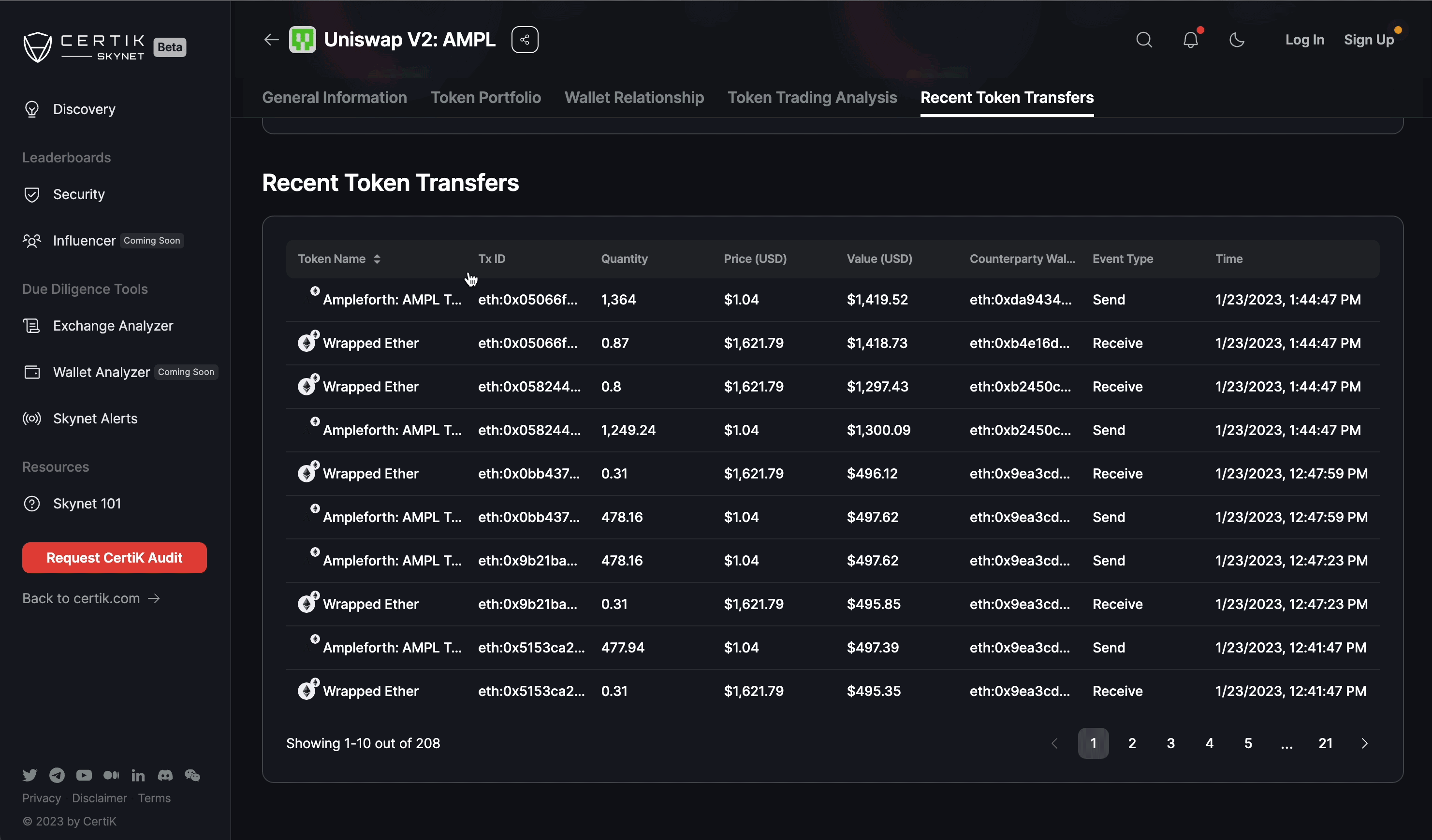
Task: Open Exchange Analyzer in sidebar
Action: [x=113, y=325]
